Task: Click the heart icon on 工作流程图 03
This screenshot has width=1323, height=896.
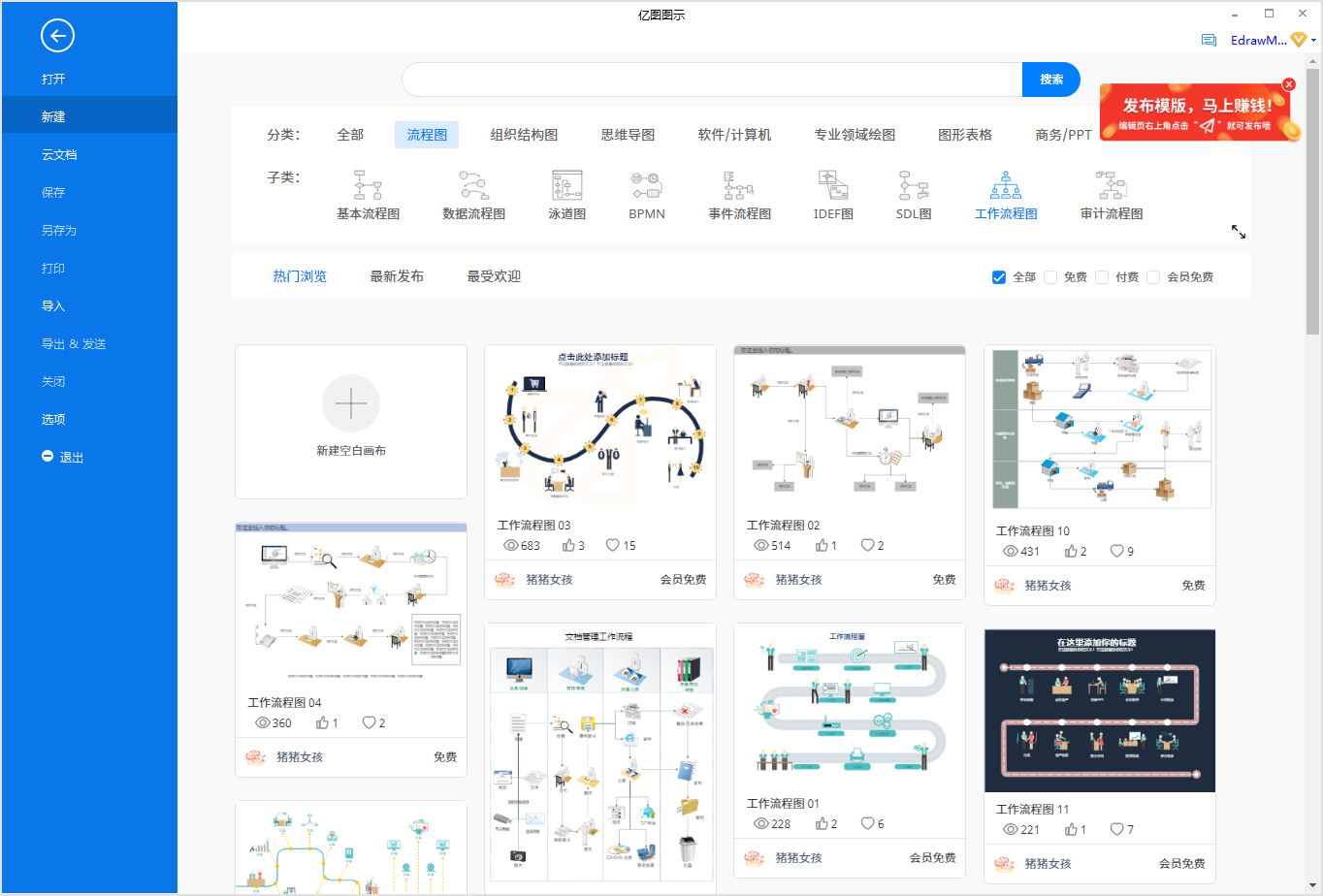Action: [x=613, y=545]
